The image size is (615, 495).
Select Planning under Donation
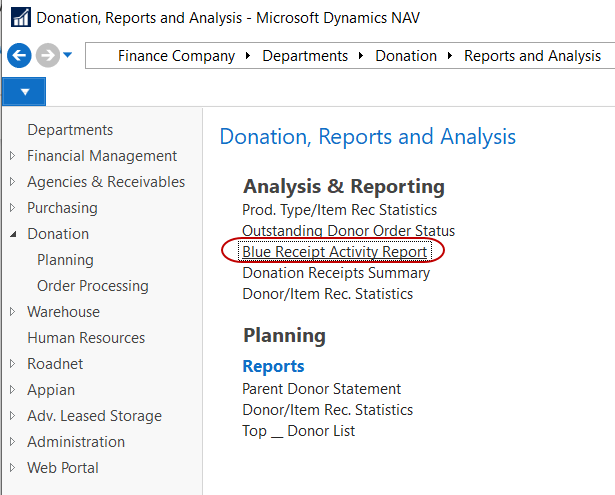[65, 260]
